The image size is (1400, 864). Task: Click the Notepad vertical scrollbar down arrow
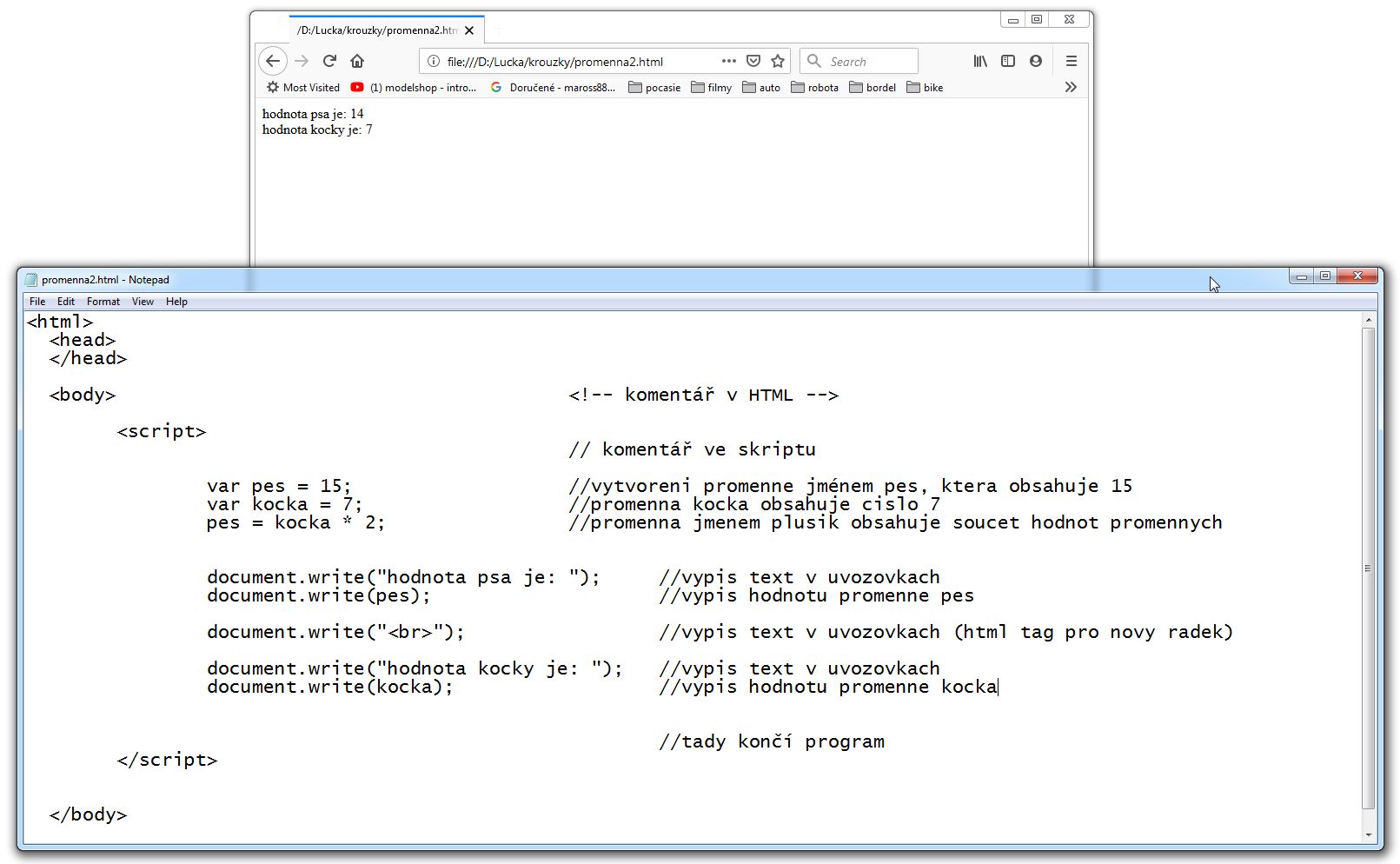coord(1369,834)
